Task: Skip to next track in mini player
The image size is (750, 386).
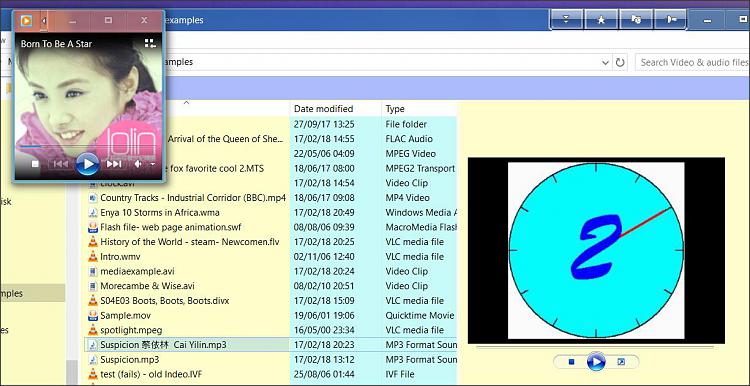Action: pos(114,164)
